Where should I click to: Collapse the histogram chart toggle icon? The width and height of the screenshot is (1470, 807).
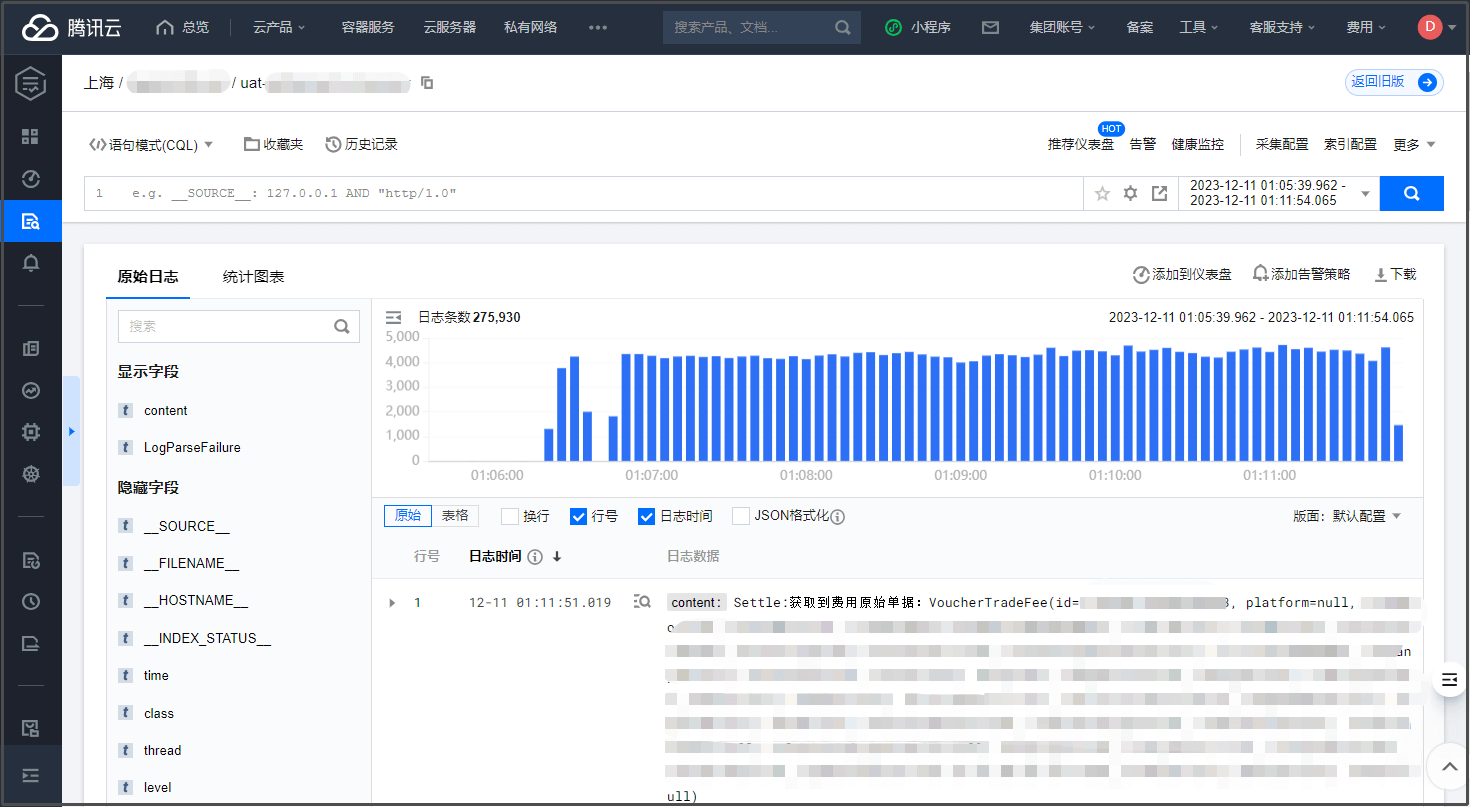point(394,317)
